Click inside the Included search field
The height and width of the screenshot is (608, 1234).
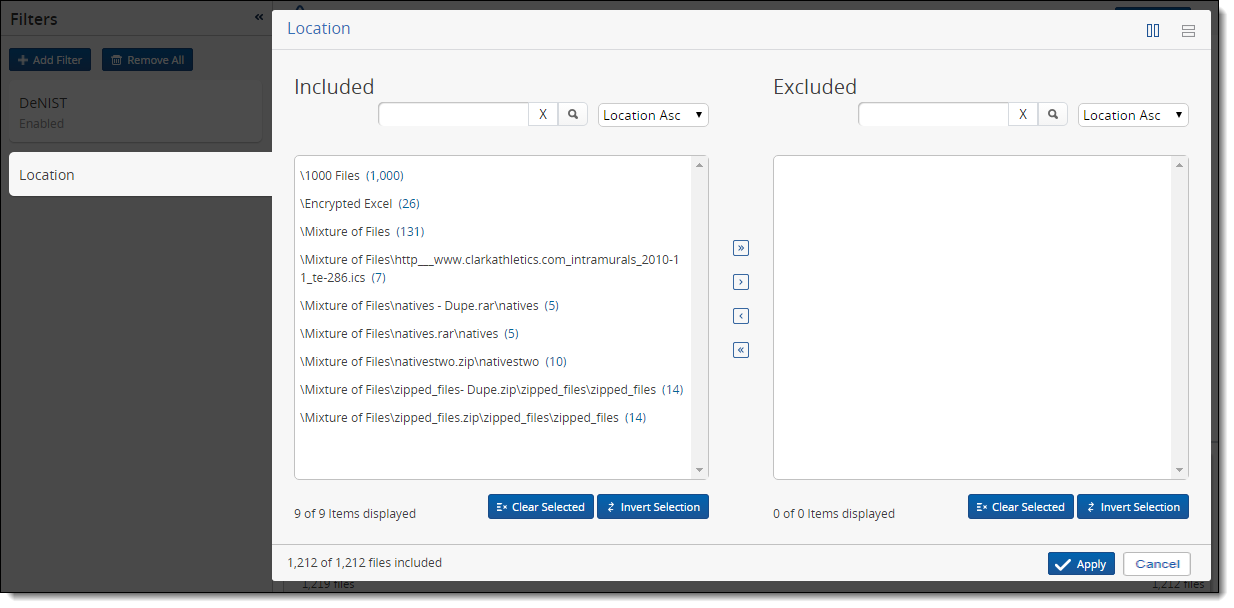coord(452,113)
